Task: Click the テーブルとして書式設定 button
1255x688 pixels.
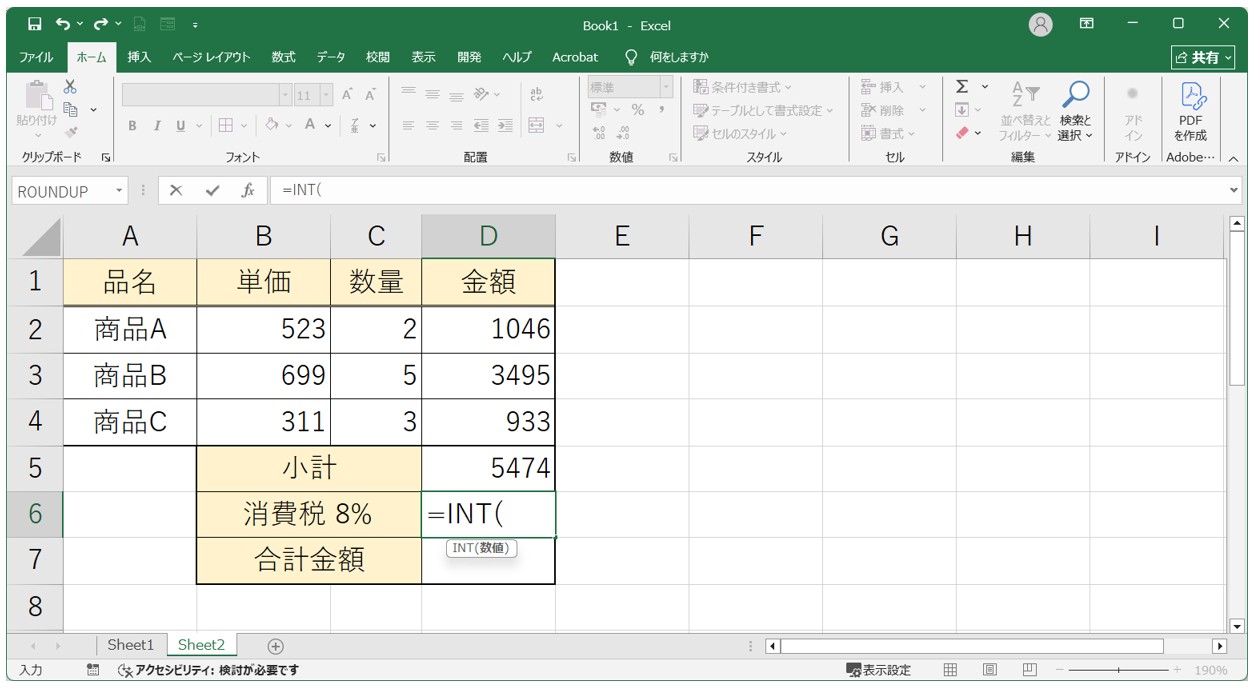Action: pyautogui.click(x=763, y=111)
